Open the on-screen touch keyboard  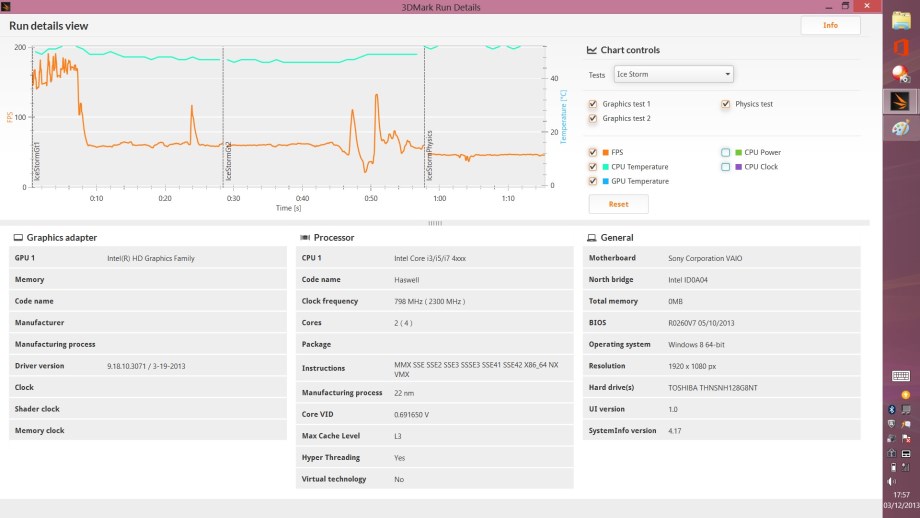[901, 376]
